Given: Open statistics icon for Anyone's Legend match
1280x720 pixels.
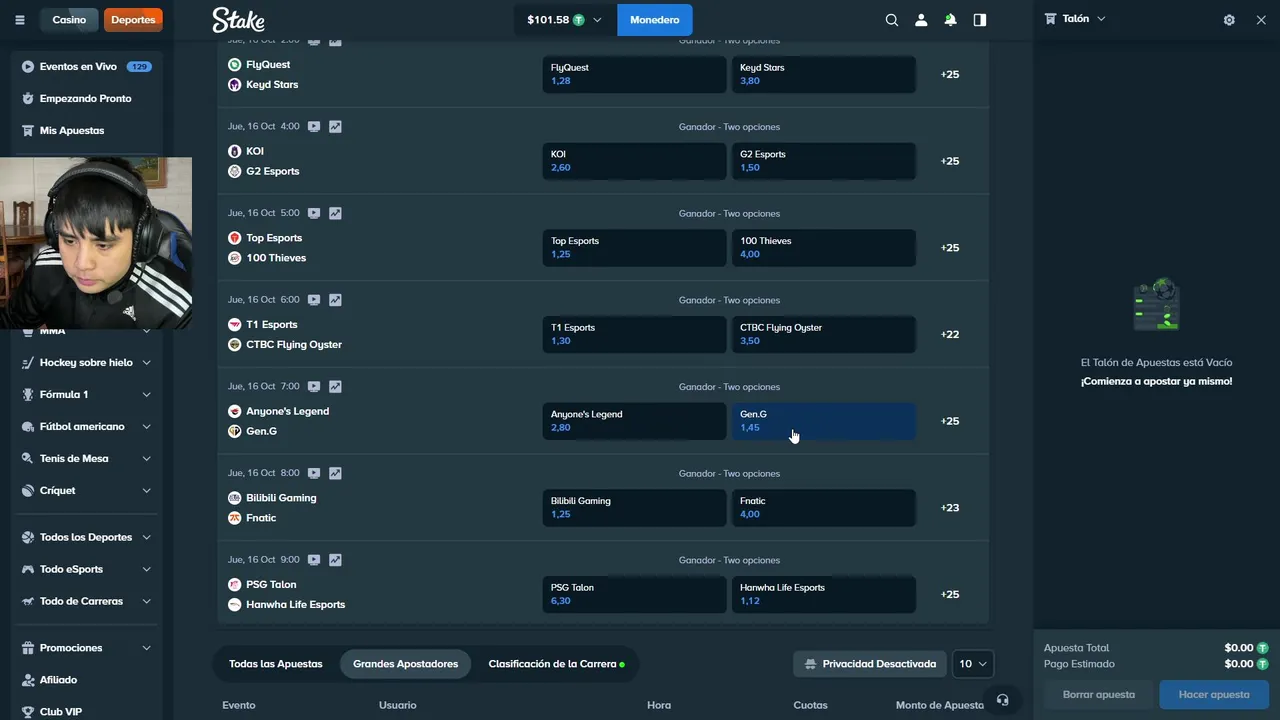Looking at the screenshot, I should tap(335, 387).
